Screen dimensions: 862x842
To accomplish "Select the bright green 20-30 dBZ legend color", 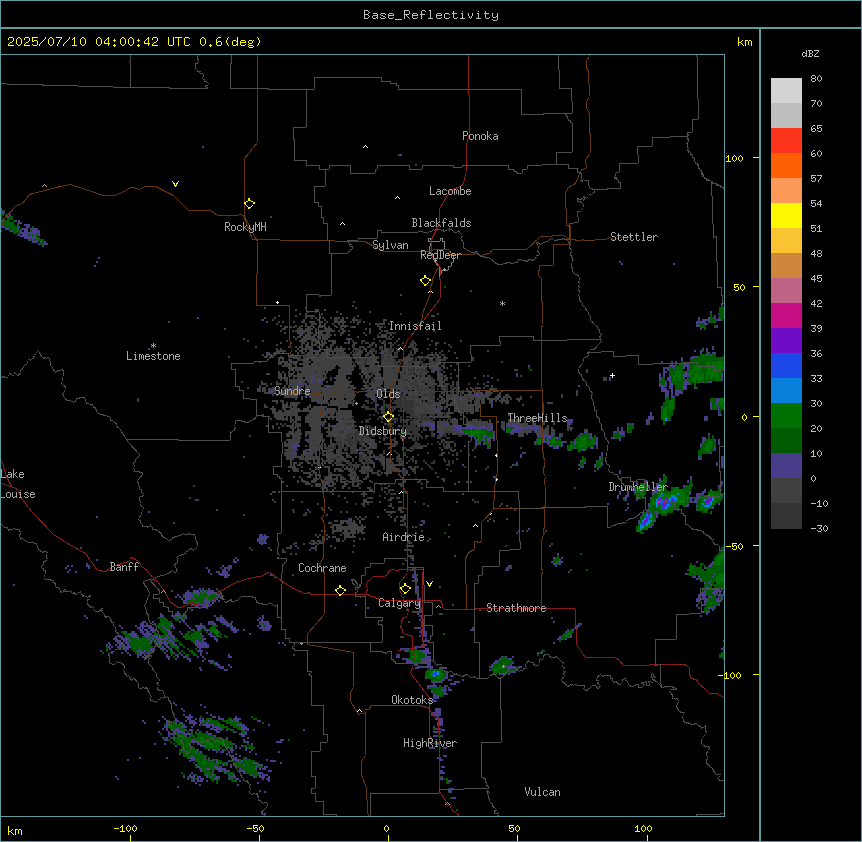I will [x=786, y=416].
